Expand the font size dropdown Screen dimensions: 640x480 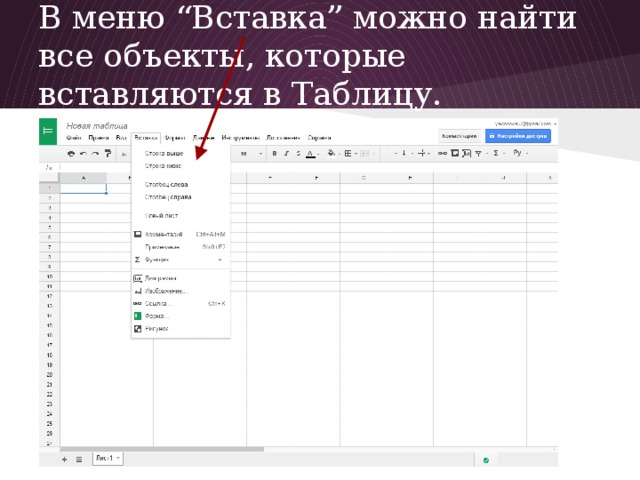click(x=261, y=154)
